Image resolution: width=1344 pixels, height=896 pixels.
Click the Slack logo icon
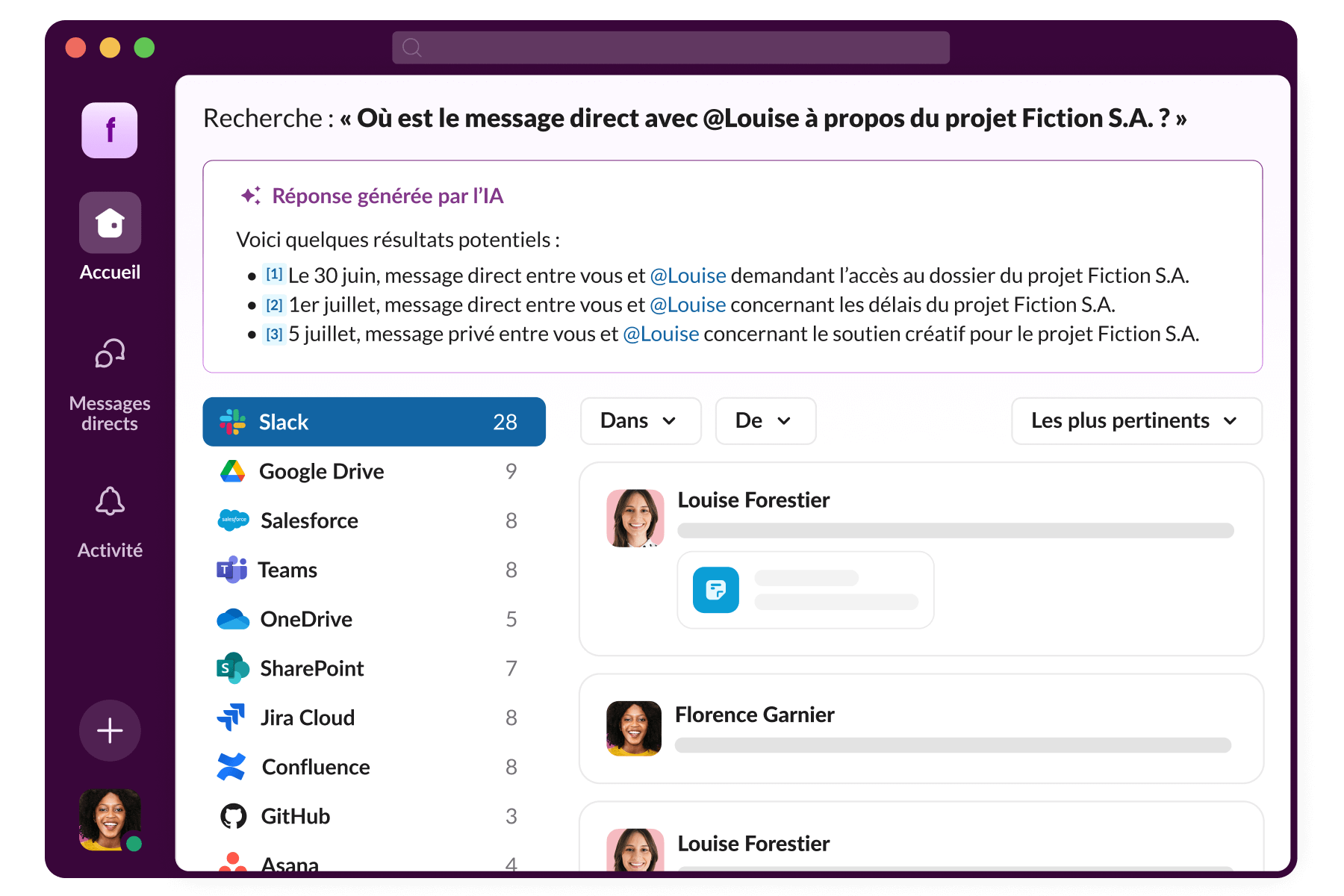point(232,422)
